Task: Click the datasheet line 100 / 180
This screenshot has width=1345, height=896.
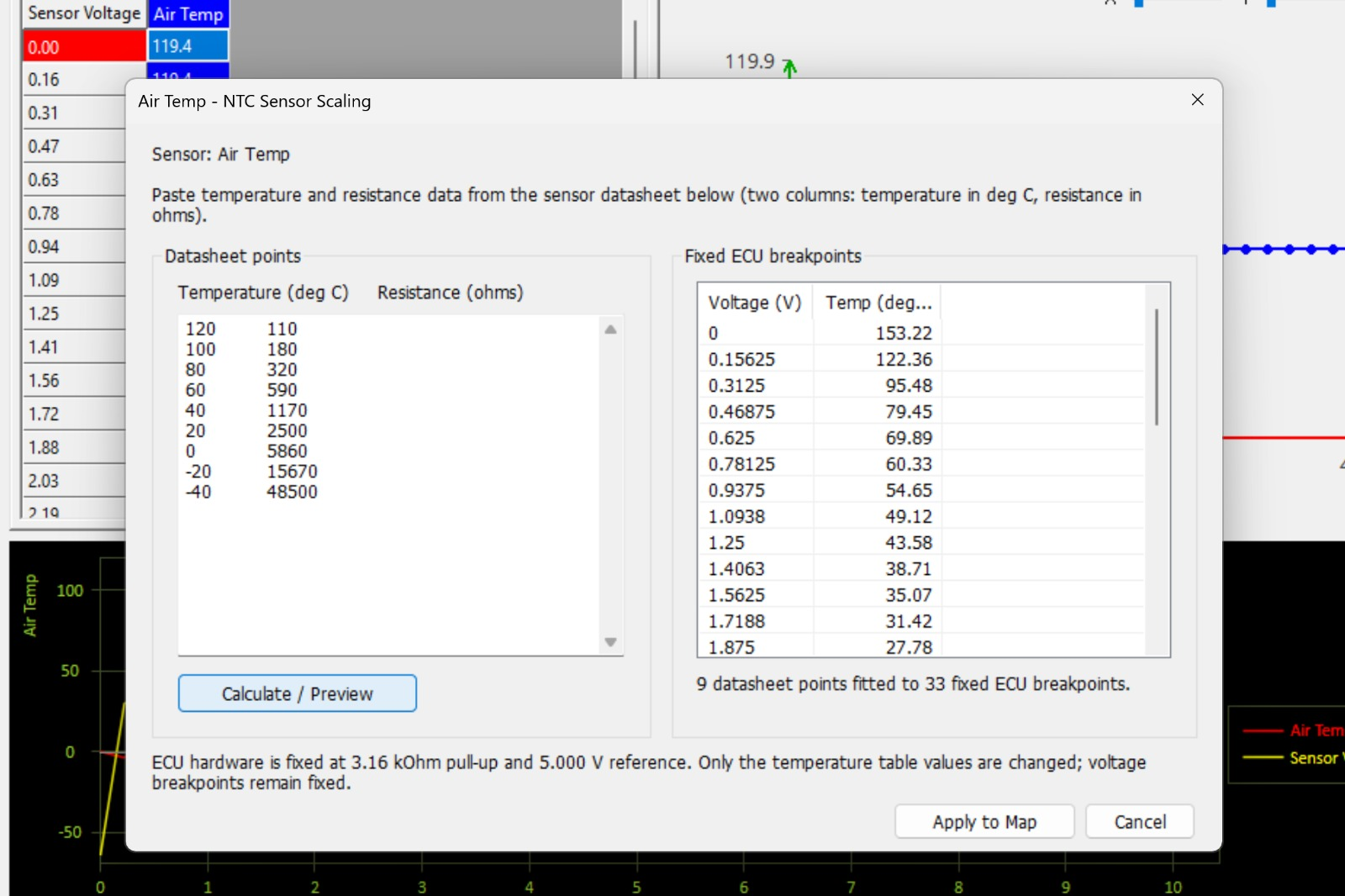Action: click(x=241, y=349)
